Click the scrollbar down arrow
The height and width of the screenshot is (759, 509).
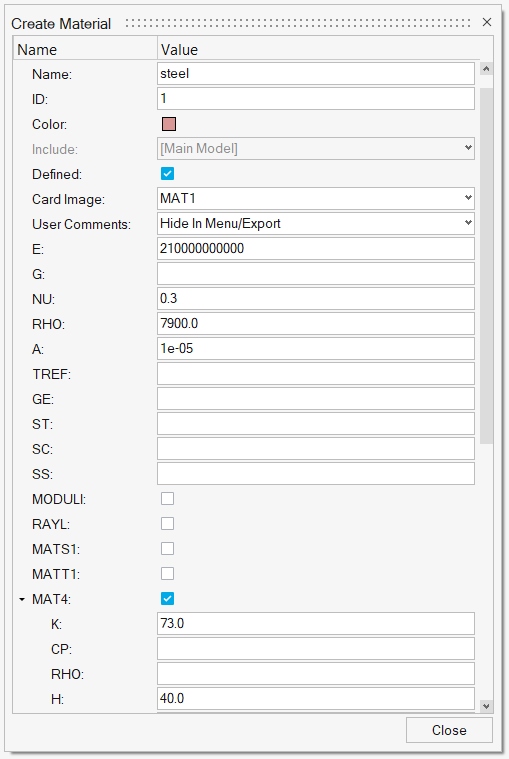[486, 706]
